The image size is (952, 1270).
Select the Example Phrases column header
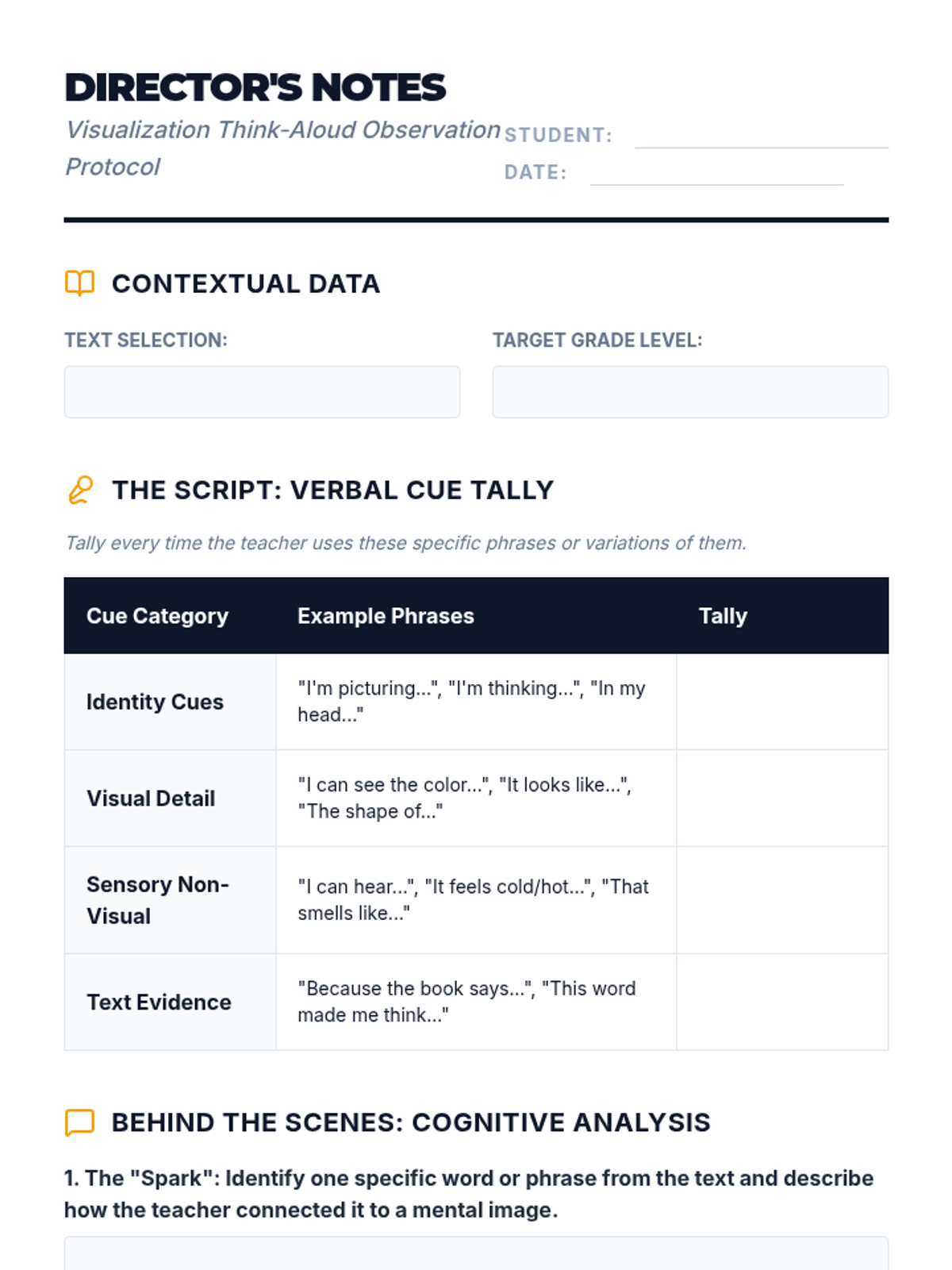386,616
